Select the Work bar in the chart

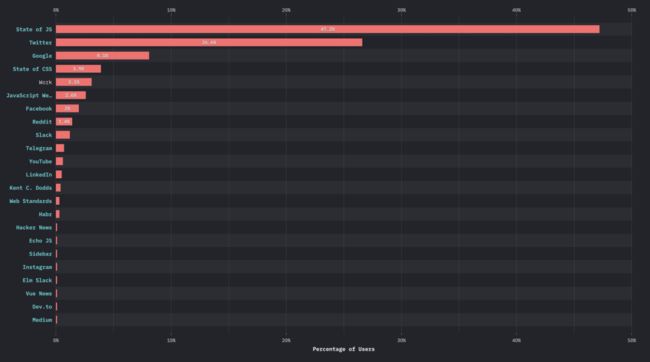[74, 82]
